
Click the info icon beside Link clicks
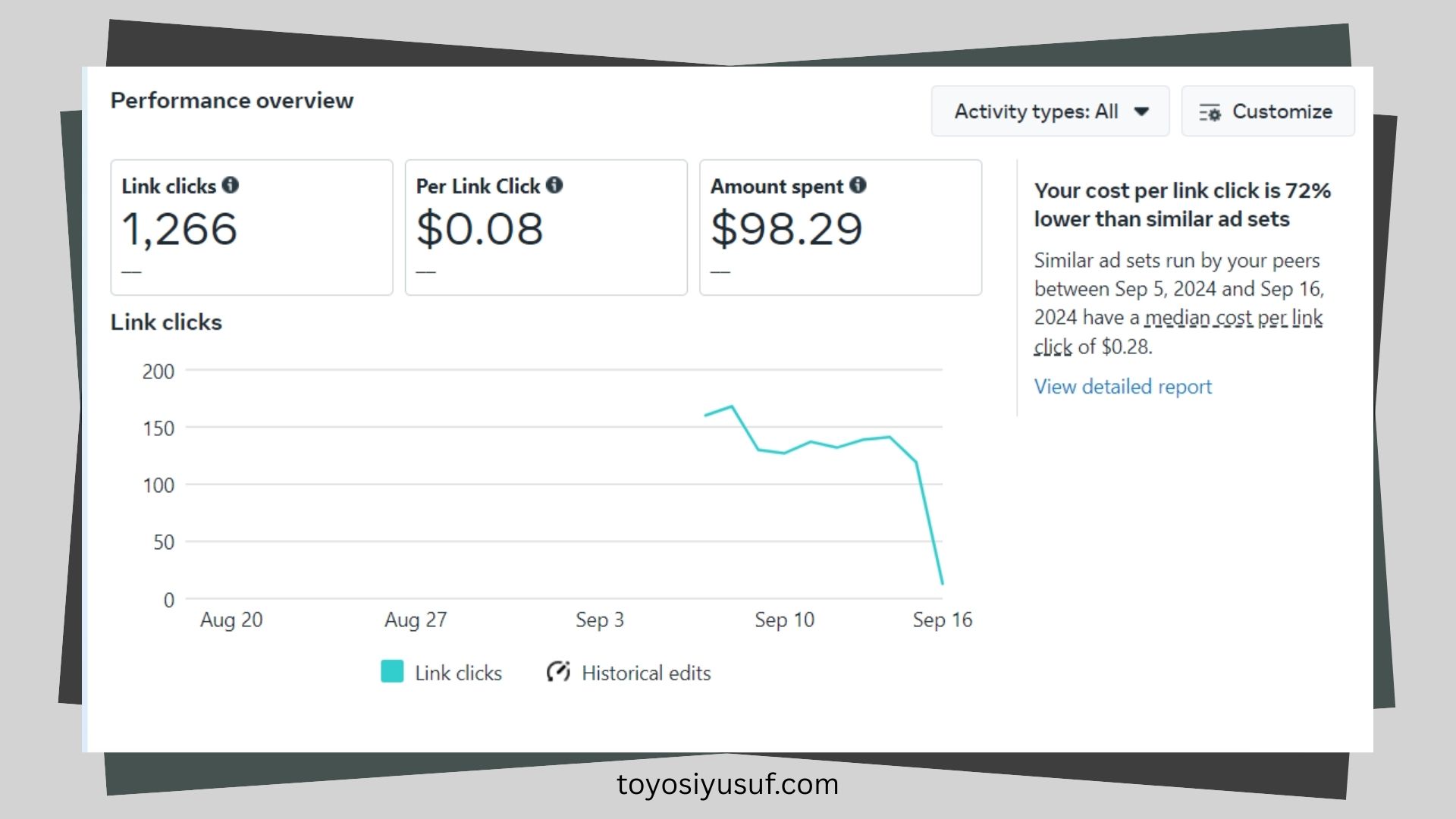[231, 185]
